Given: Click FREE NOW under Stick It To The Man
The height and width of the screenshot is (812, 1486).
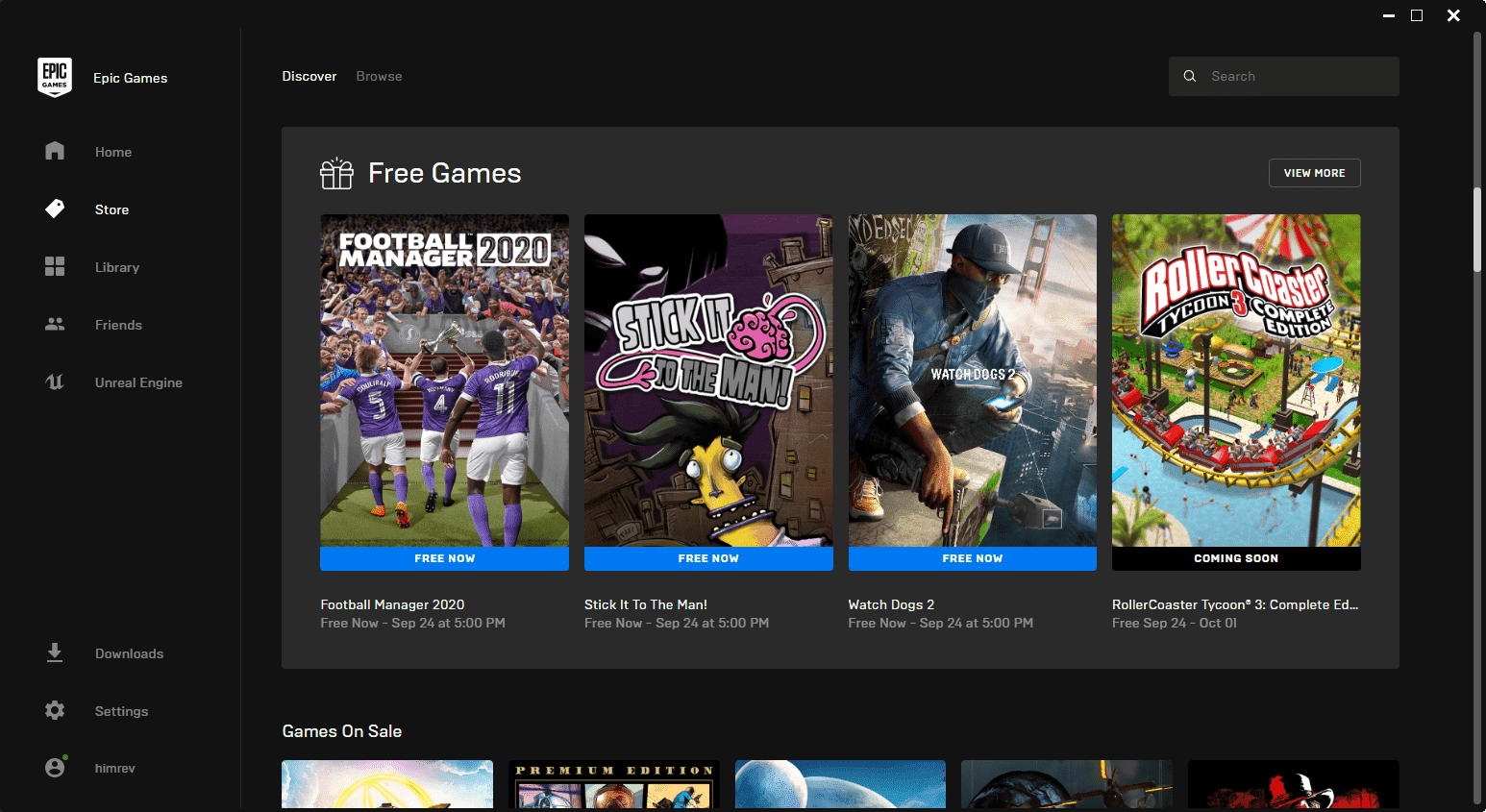Looking at the screenshot, I should click(708, 558).
